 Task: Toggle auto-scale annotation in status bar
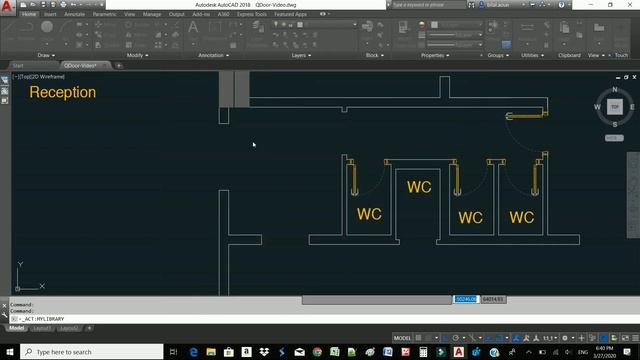(527, 338)
